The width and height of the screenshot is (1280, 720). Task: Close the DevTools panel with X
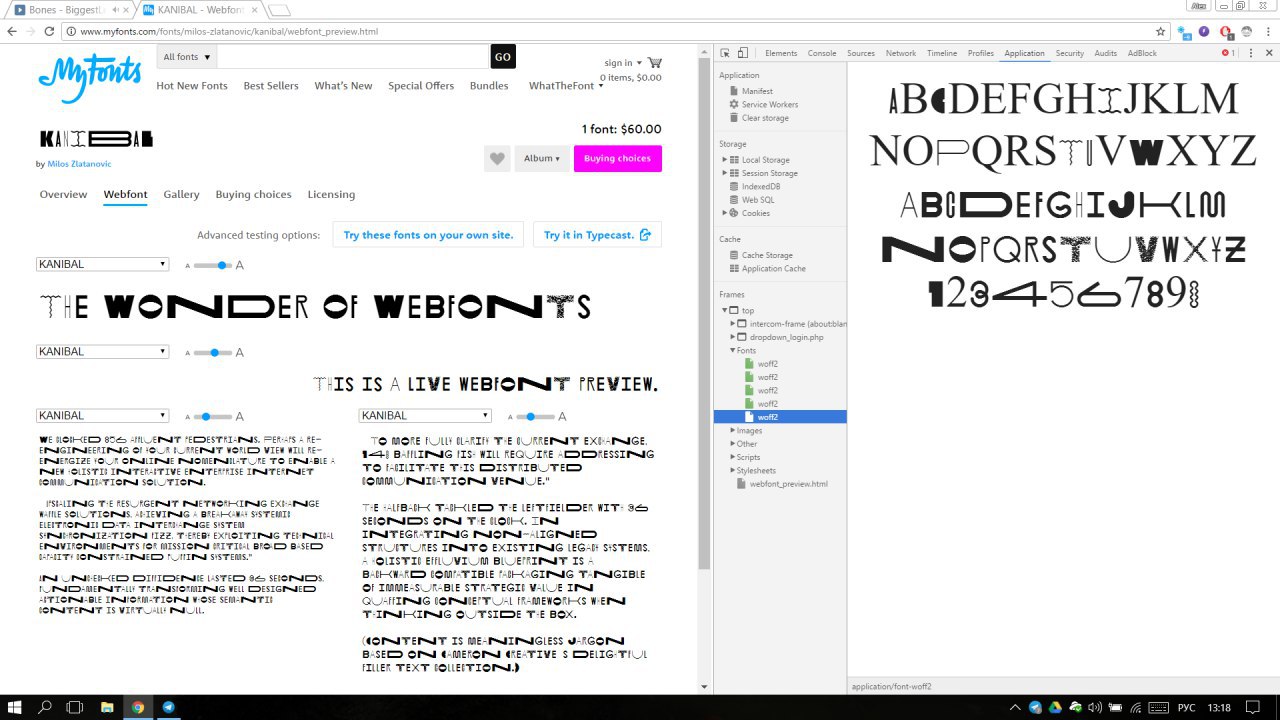[x=1267, y=53]
